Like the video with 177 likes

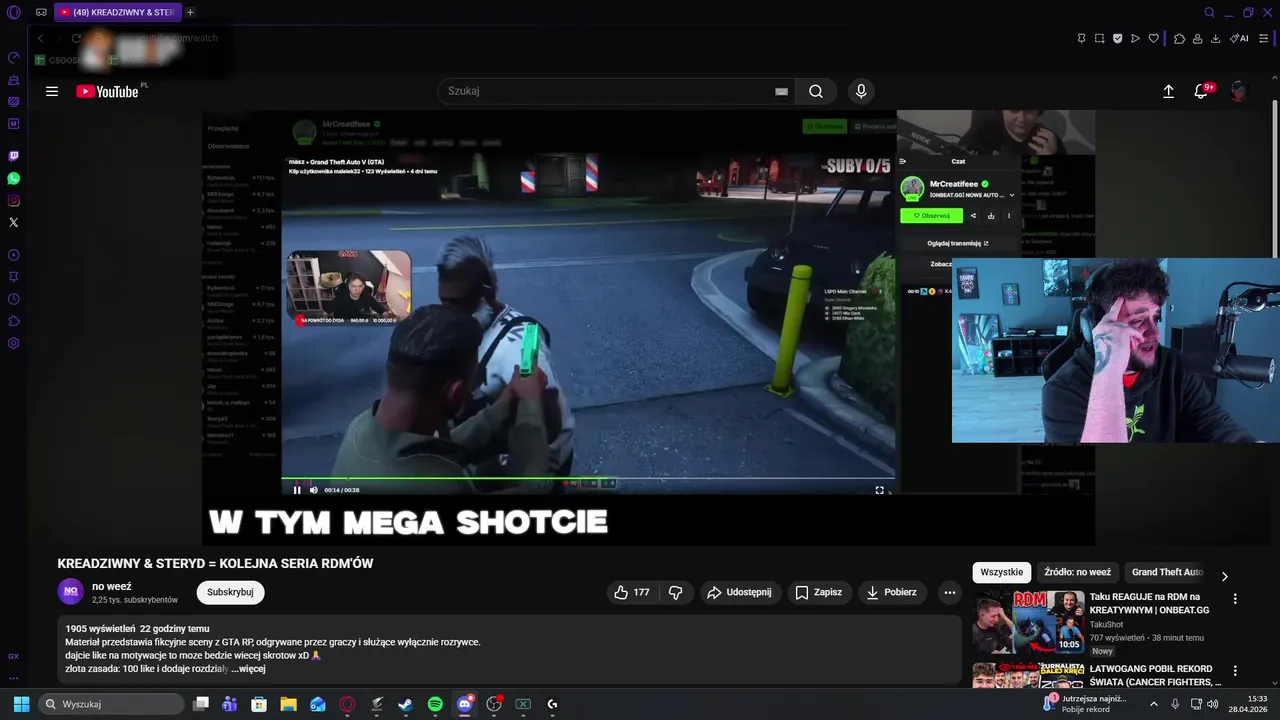coord(631,592)
